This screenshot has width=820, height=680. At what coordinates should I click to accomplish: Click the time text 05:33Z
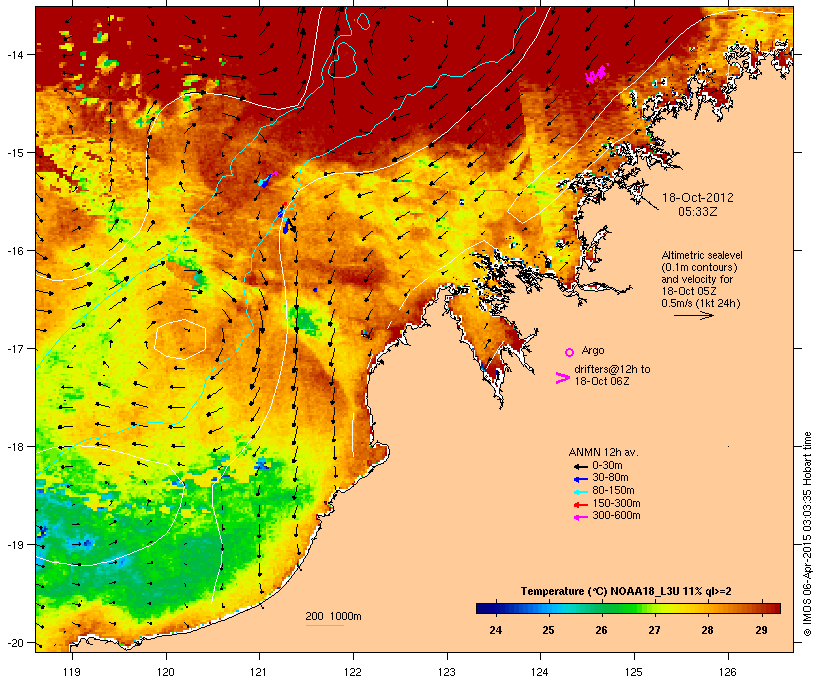[x=698, y=212]
